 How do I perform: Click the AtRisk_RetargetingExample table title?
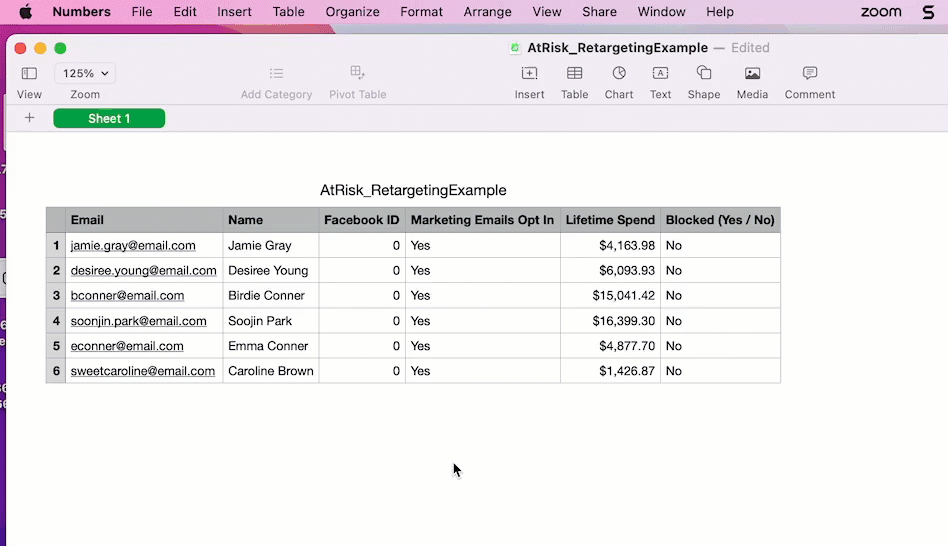(413, 190)
